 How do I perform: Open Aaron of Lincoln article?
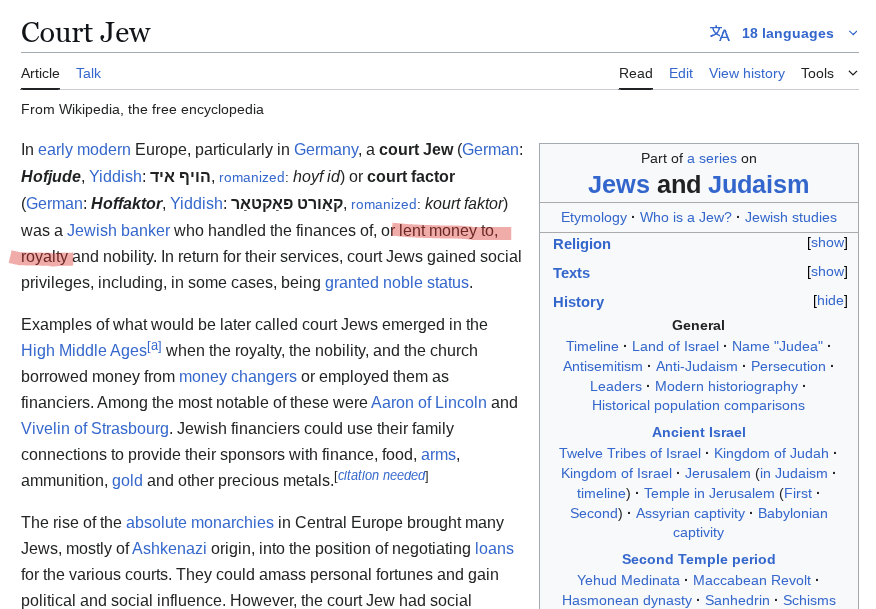coord(429,402)
